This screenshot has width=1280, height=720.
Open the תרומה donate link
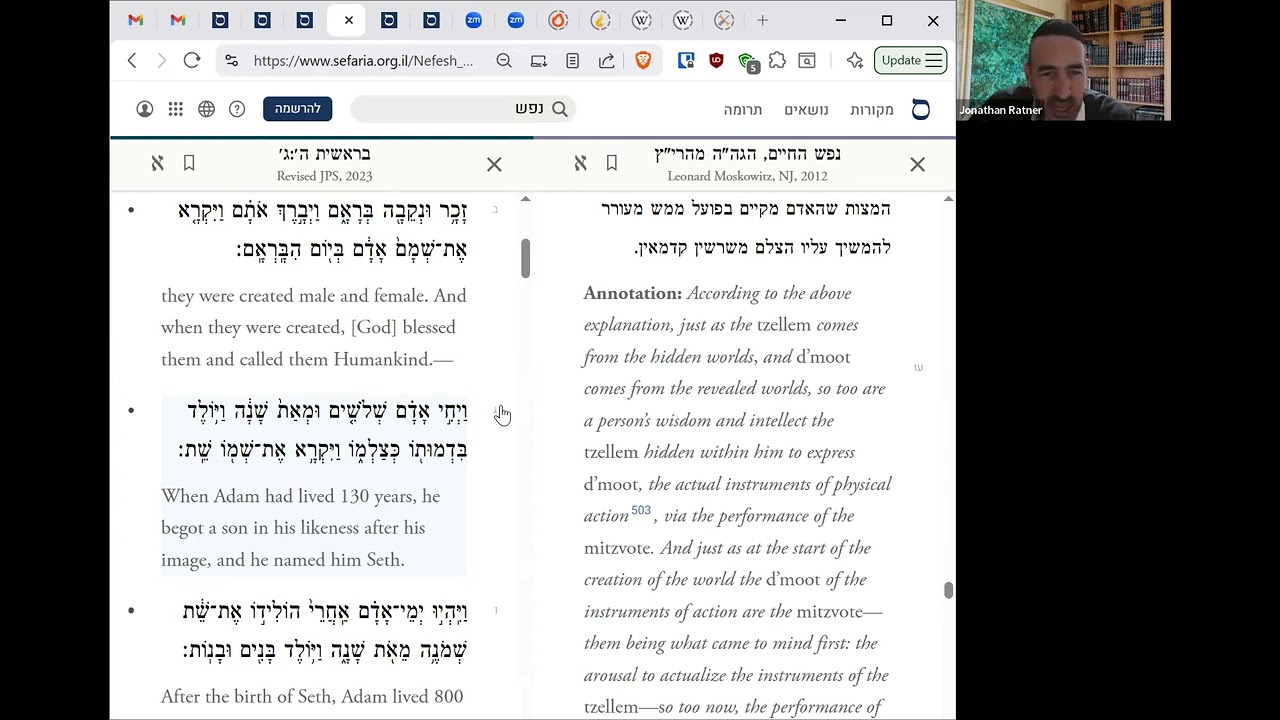743,110
